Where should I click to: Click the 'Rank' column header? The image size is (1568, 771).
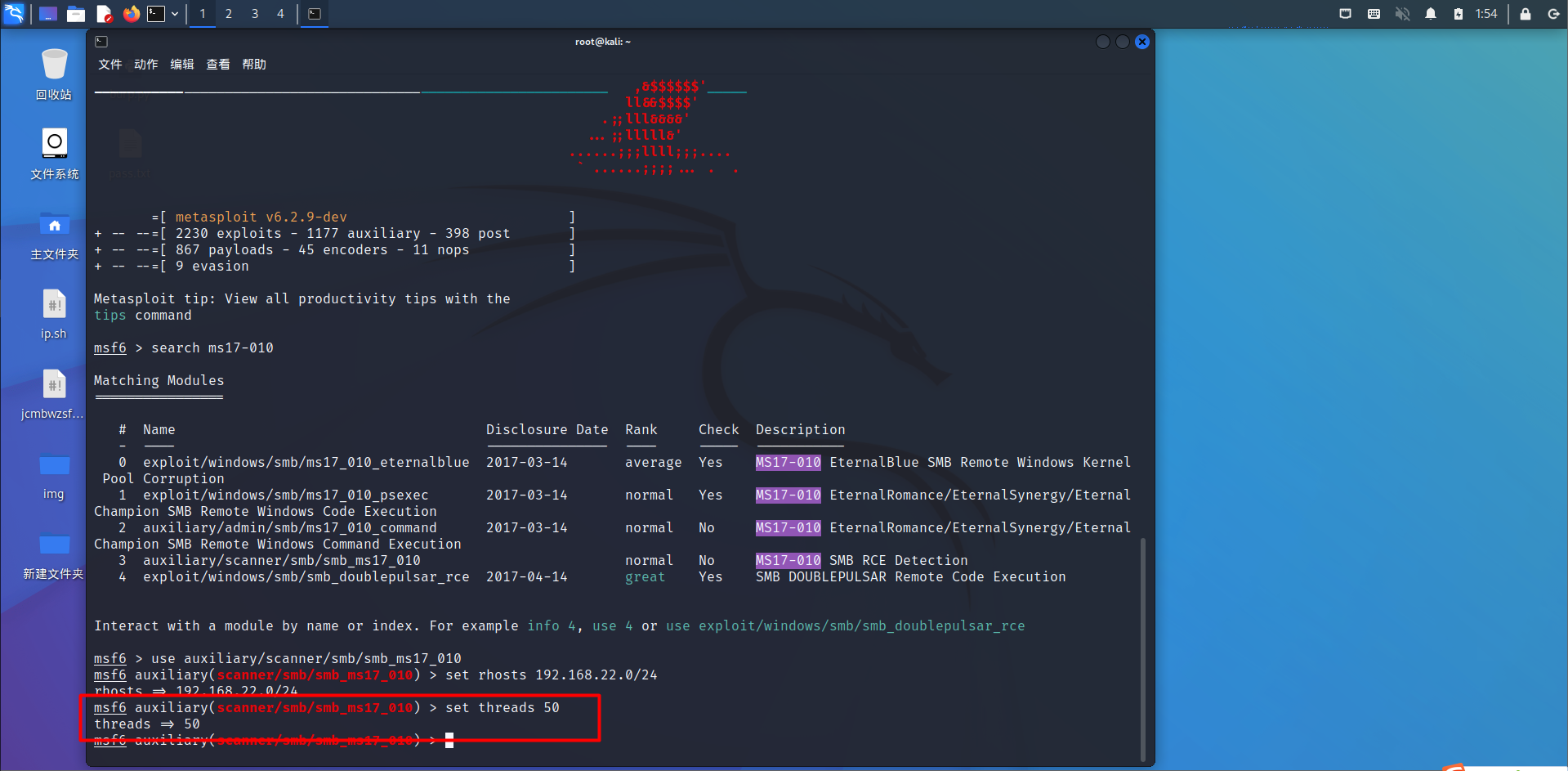tap(641, 430)
